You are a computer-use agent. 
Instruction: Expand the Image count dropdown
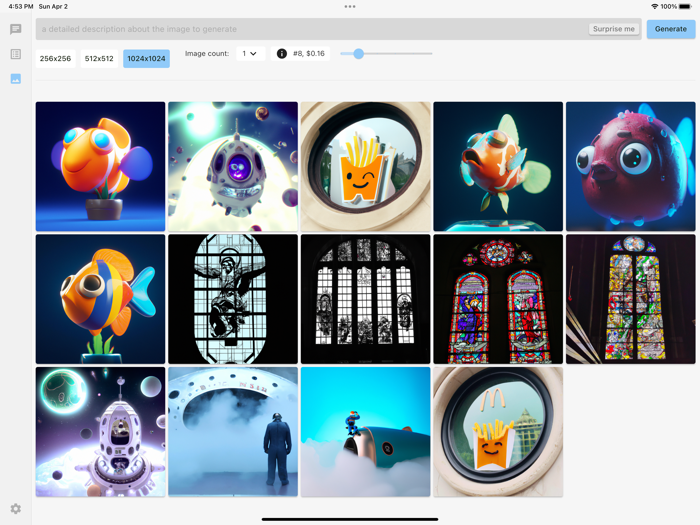[x=250, y=54]
